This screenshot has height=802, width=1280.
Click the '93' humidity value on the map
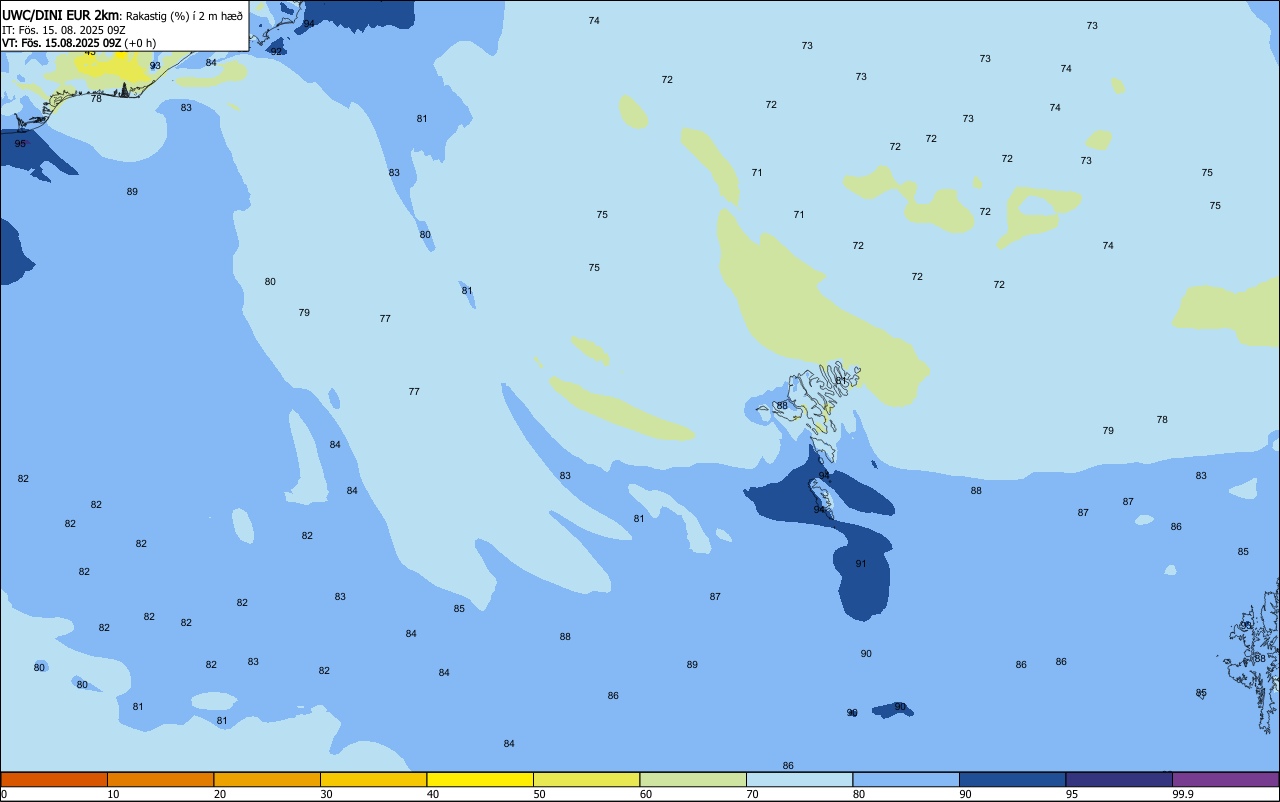click(155, 66)
